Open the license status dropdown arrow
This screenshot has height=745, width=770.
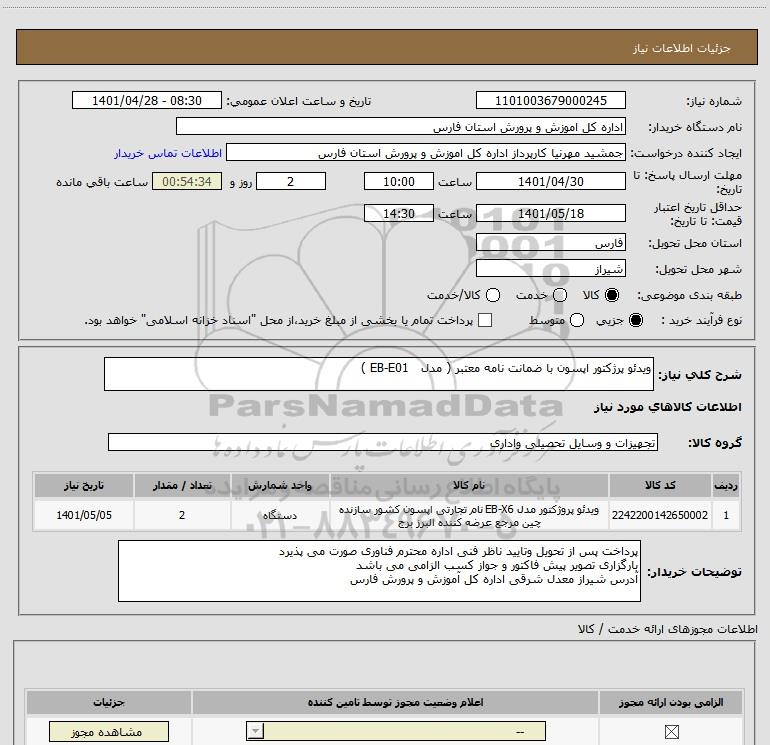[255, 731]
